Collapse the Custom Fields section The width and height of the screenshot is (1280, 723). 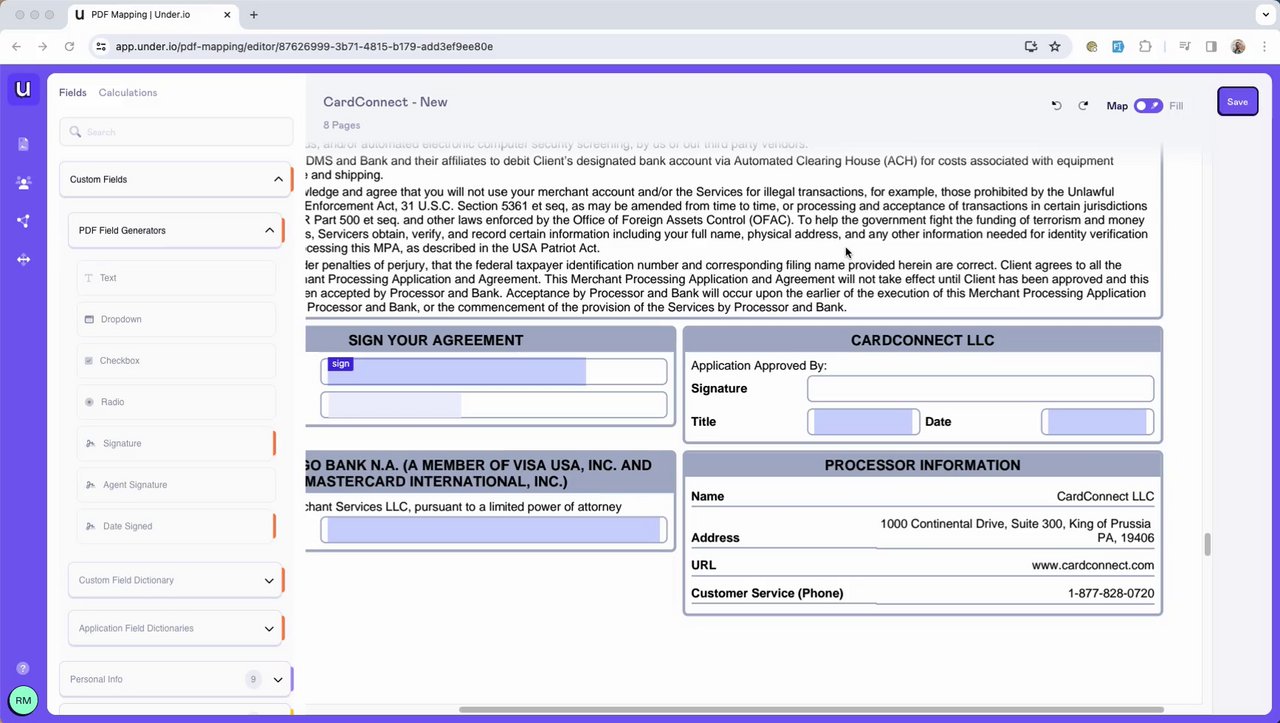(278, 179)
